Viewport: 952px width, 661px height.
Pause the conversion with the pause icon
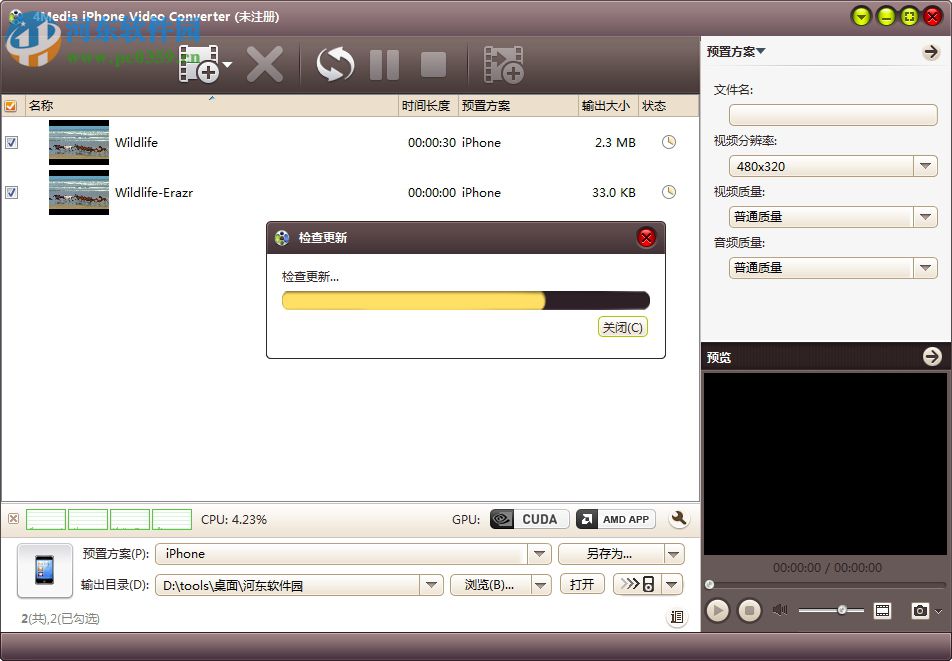[x=384, y=62]
